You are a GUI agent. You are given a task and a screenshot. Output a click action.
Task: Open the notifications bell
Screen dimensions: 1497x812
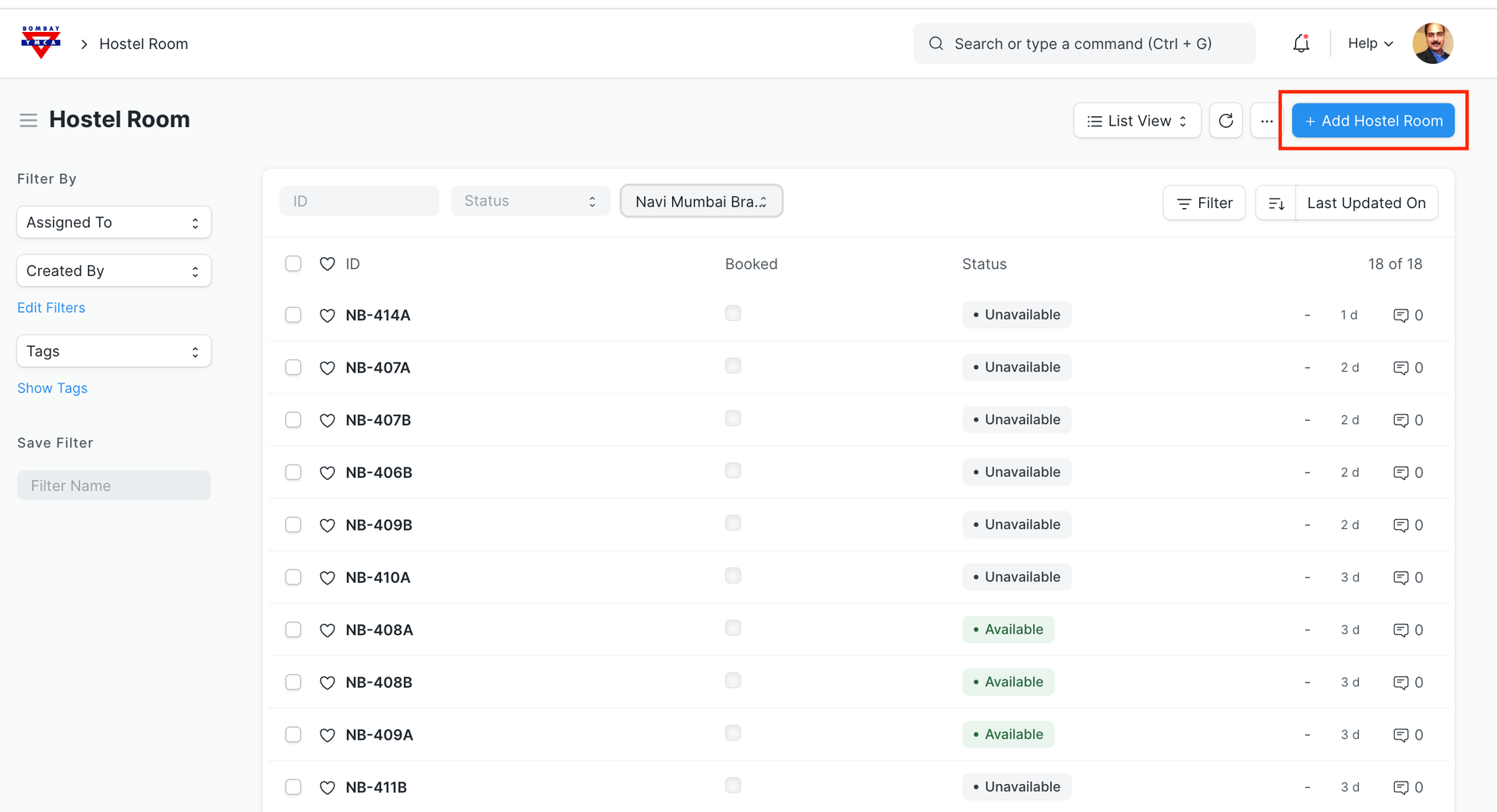[x=1301, y=44]
